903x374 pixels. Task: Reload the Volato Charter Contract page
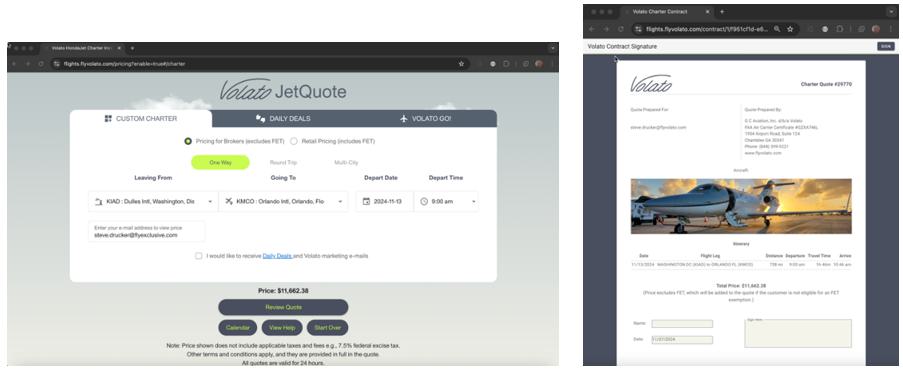(x=620, y=29)
